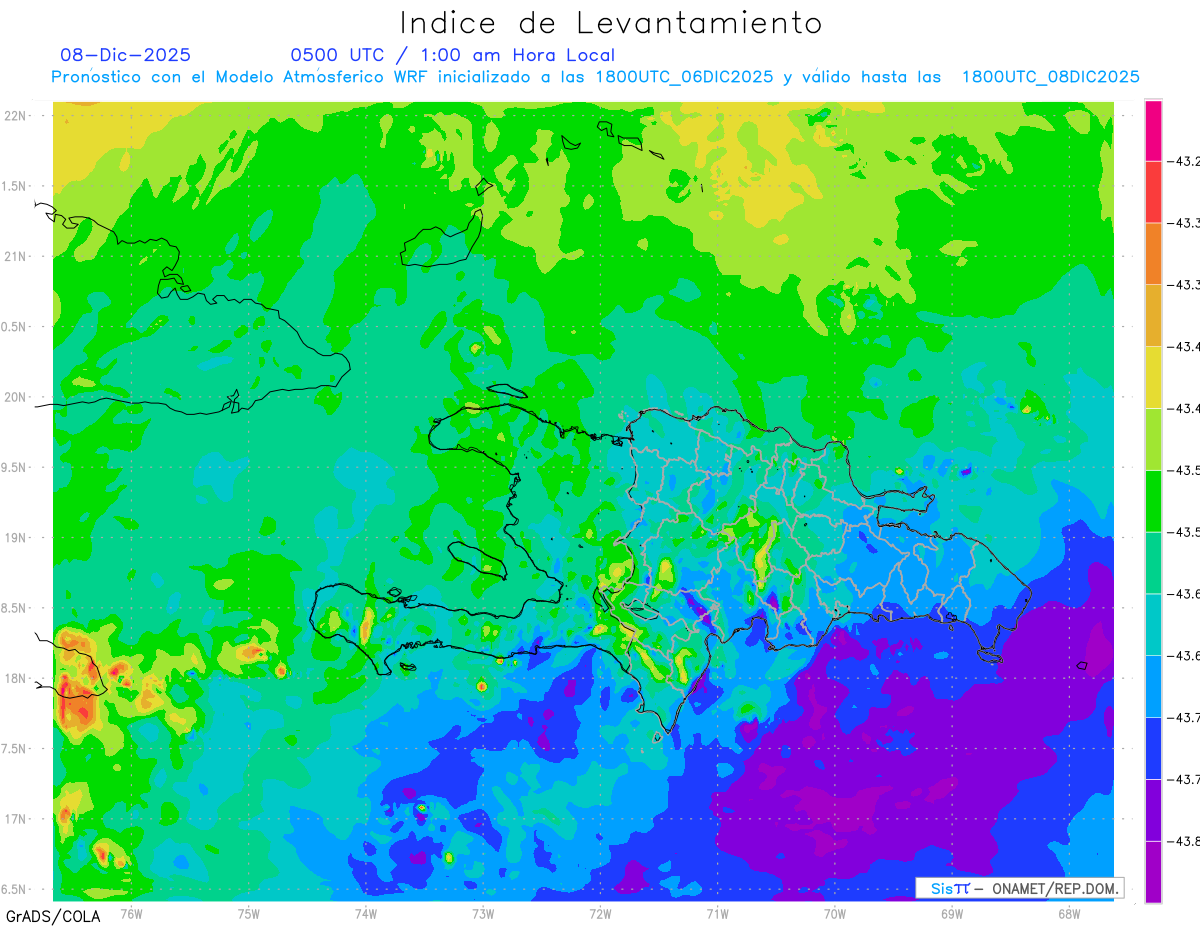Click the '7.5N' latitude label
The width and height of the screenshot is (1200, 927).
click(x=14, y=749)
